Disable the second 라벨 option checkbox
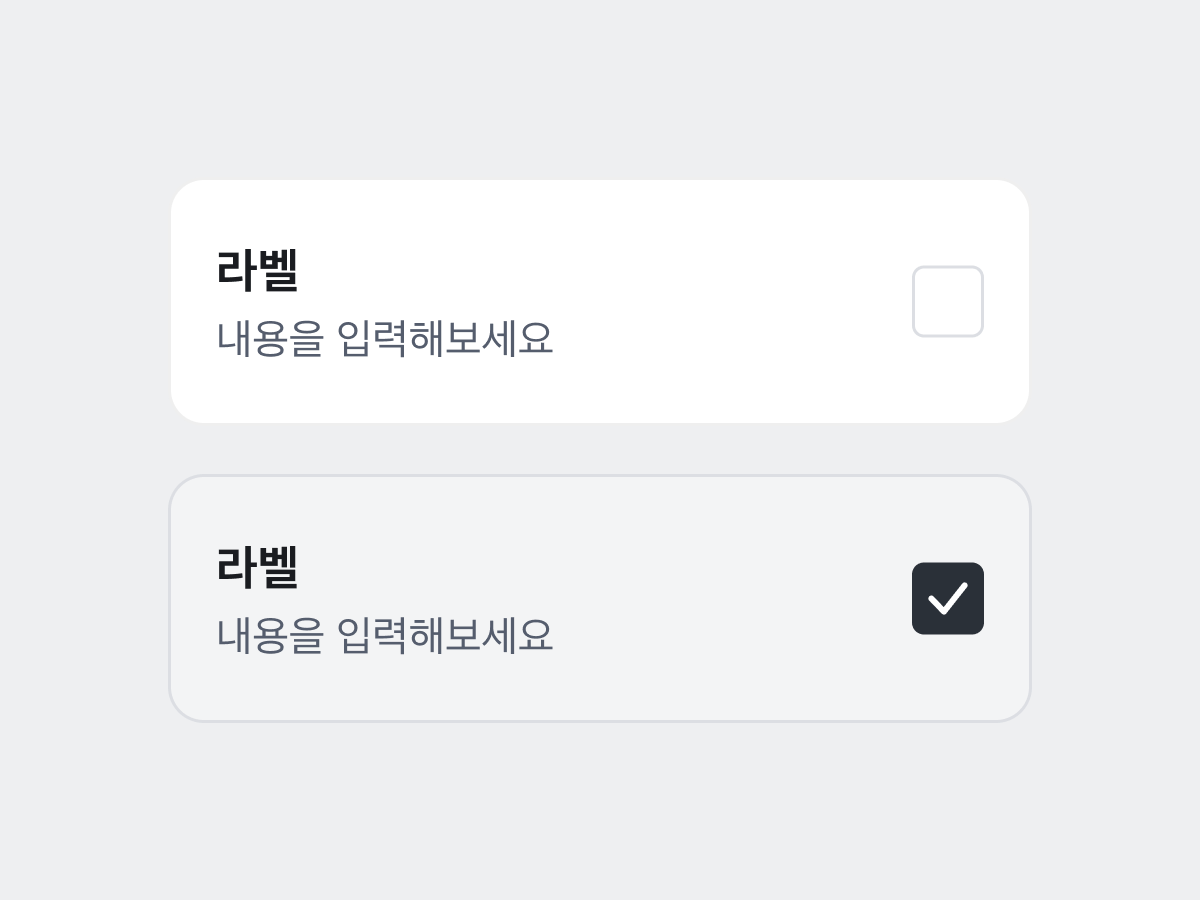Screen dimensions: 1200x900 point(947,598)
